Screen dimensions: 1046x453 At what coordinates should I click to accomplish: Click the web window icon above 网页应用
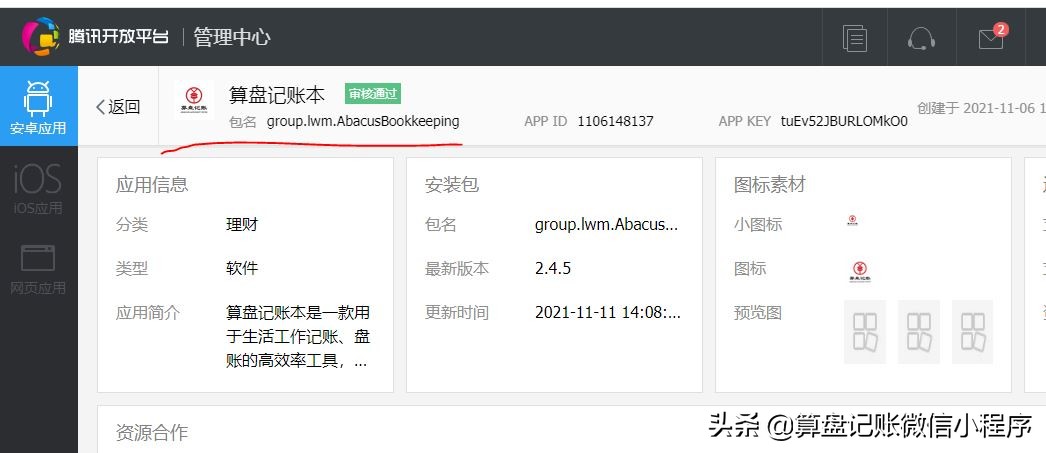click(38, 258)
